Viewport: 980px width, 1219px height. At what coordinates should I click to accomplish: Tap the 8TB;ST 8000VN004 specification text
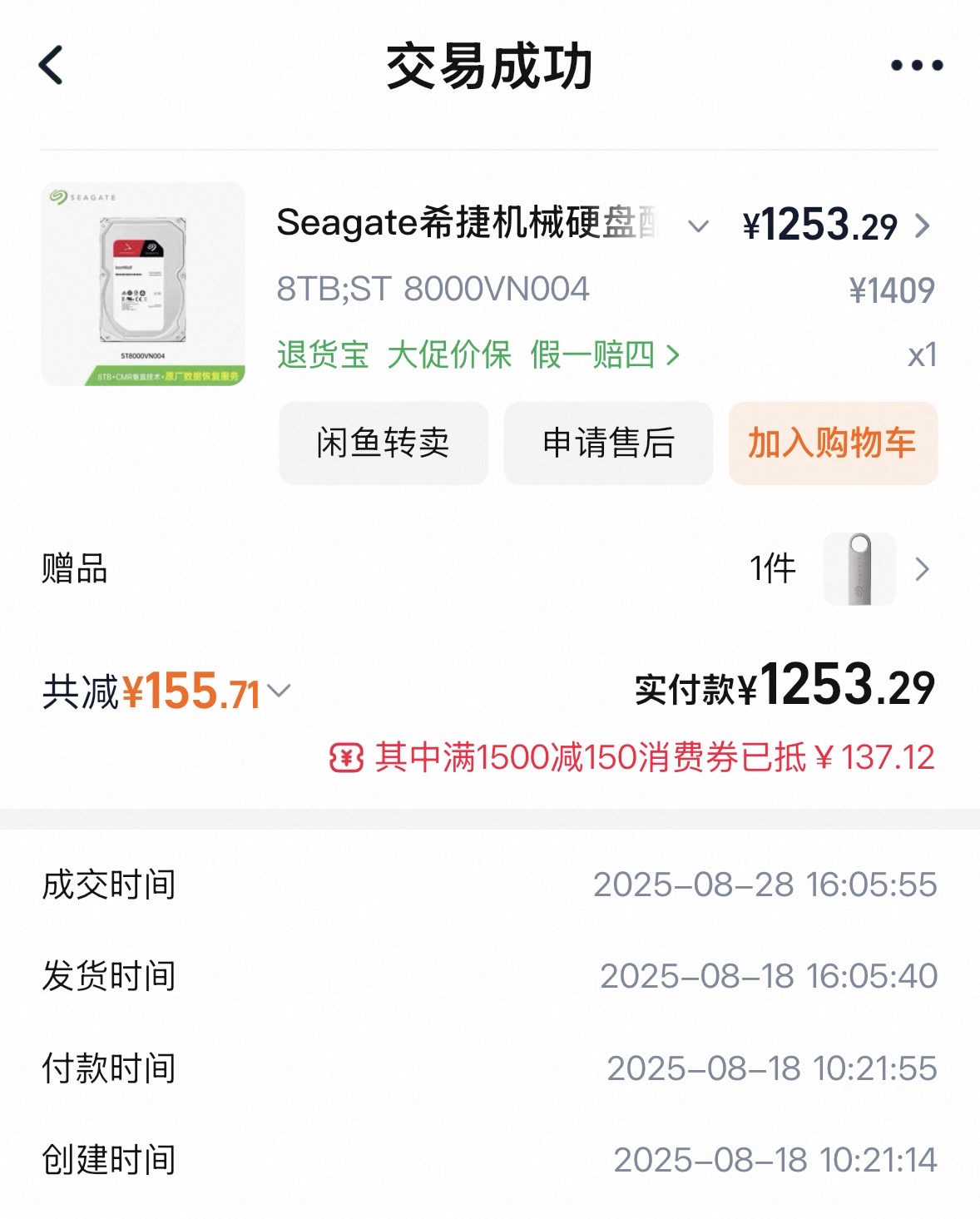tap(433, 290)
